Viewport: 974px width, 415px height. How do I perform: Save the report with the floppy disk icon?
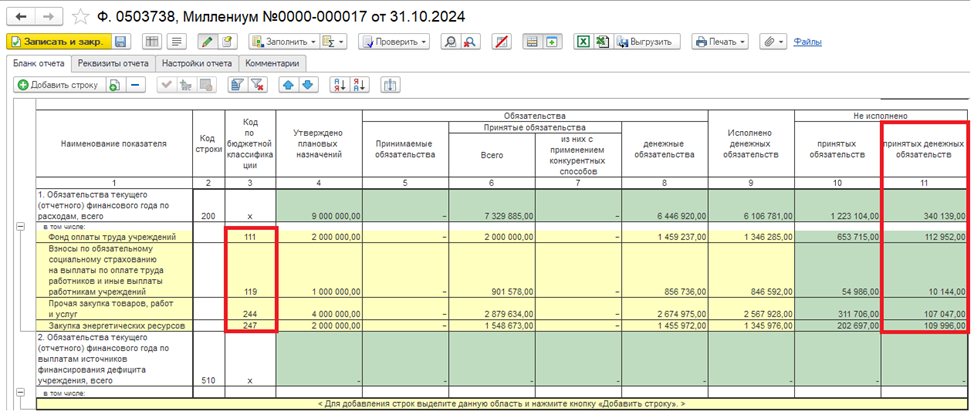pos(121,42)
